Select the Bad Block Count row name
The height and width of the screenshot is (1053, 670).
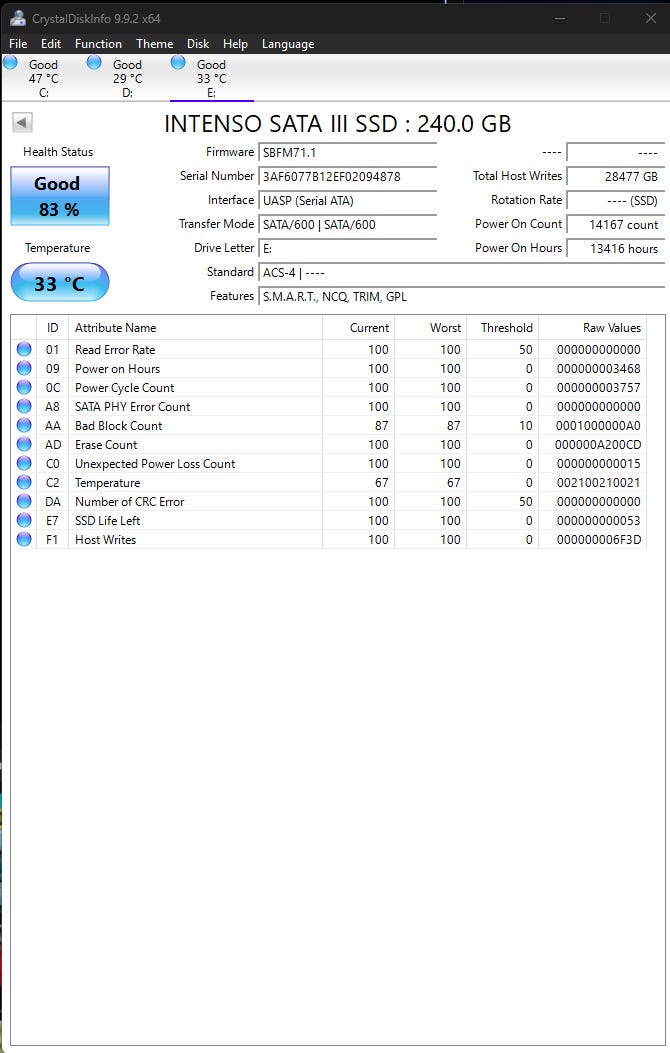click(x=118, y=425)
